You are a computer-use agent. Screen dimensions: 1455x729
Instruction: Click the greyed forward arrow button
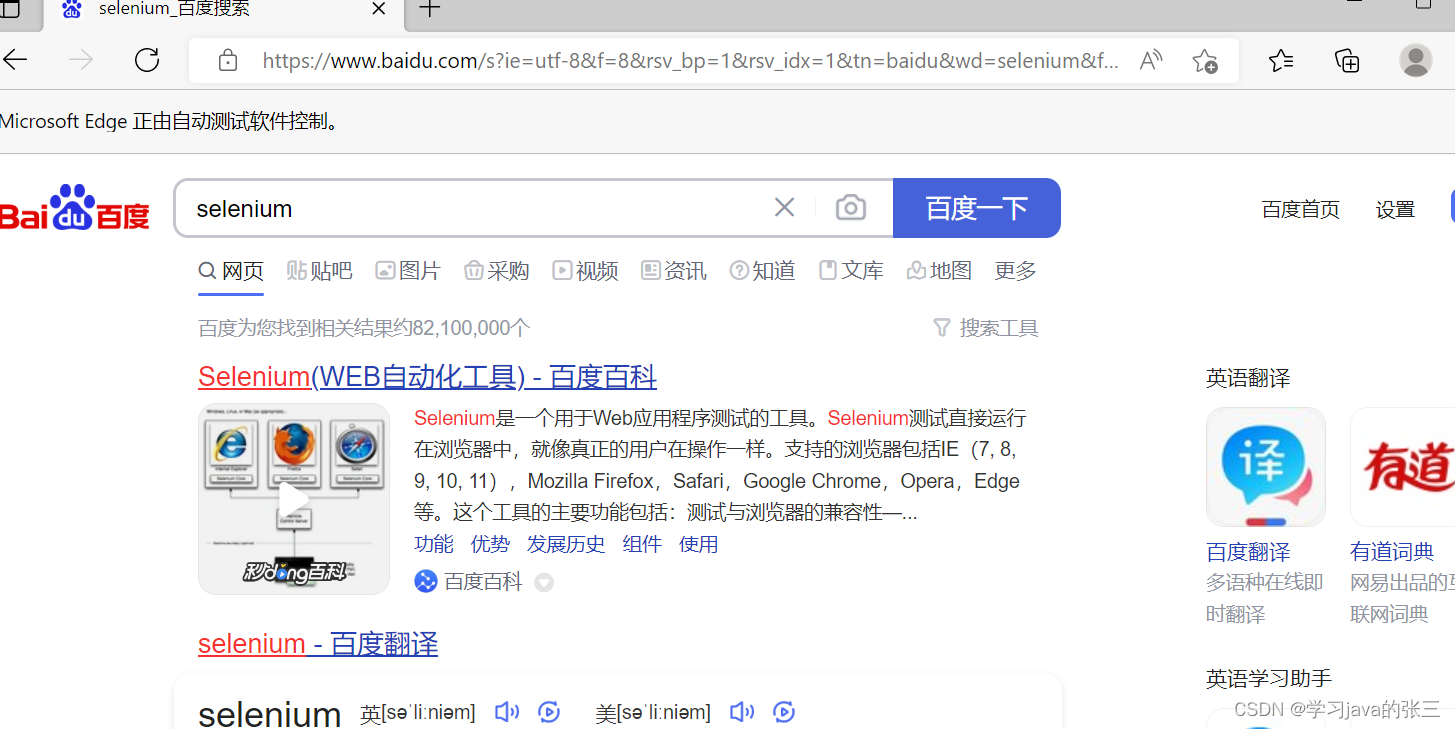[80, 60]
